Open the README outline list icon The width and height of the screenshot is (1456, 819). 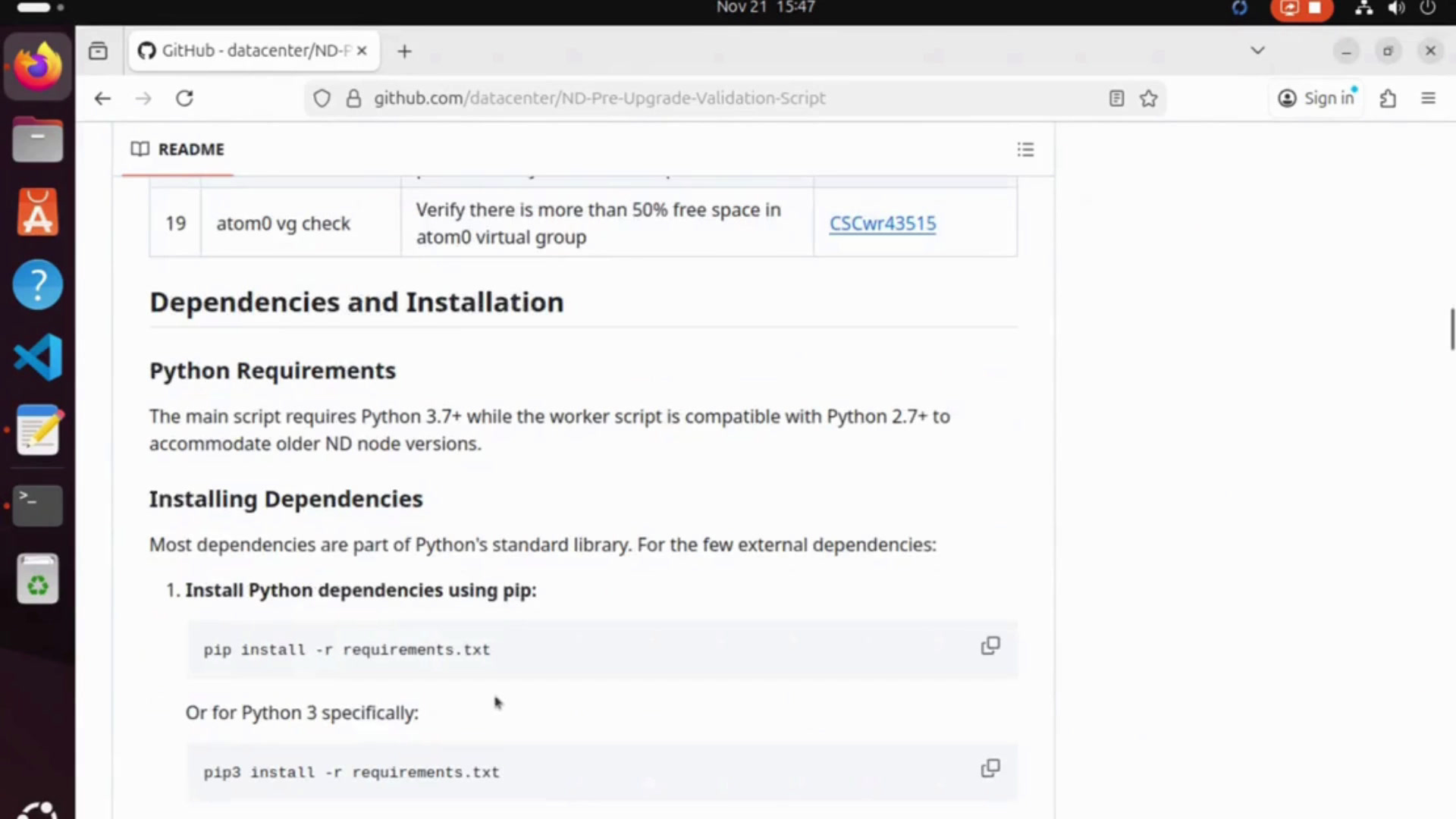pos(1025,149)
